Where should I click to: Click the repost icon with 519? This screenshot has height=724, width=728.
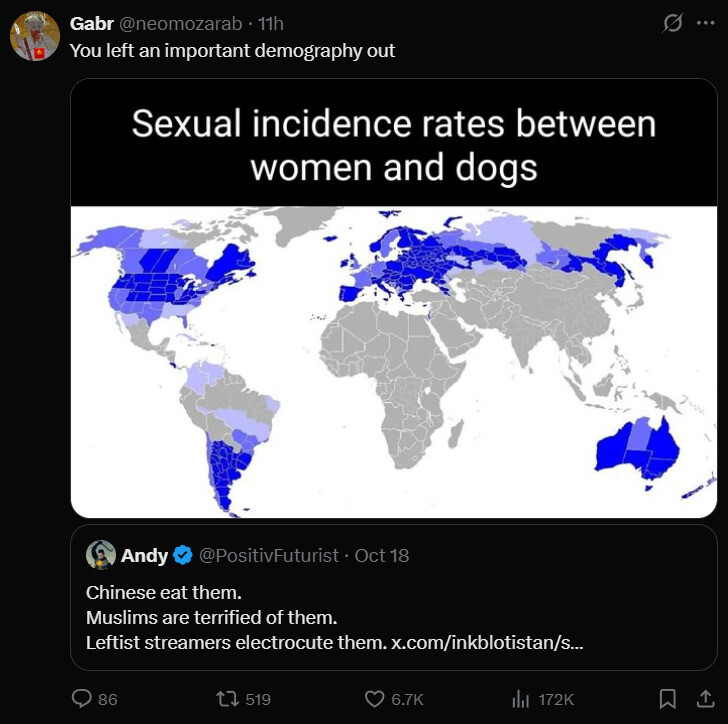coord(228,698)
